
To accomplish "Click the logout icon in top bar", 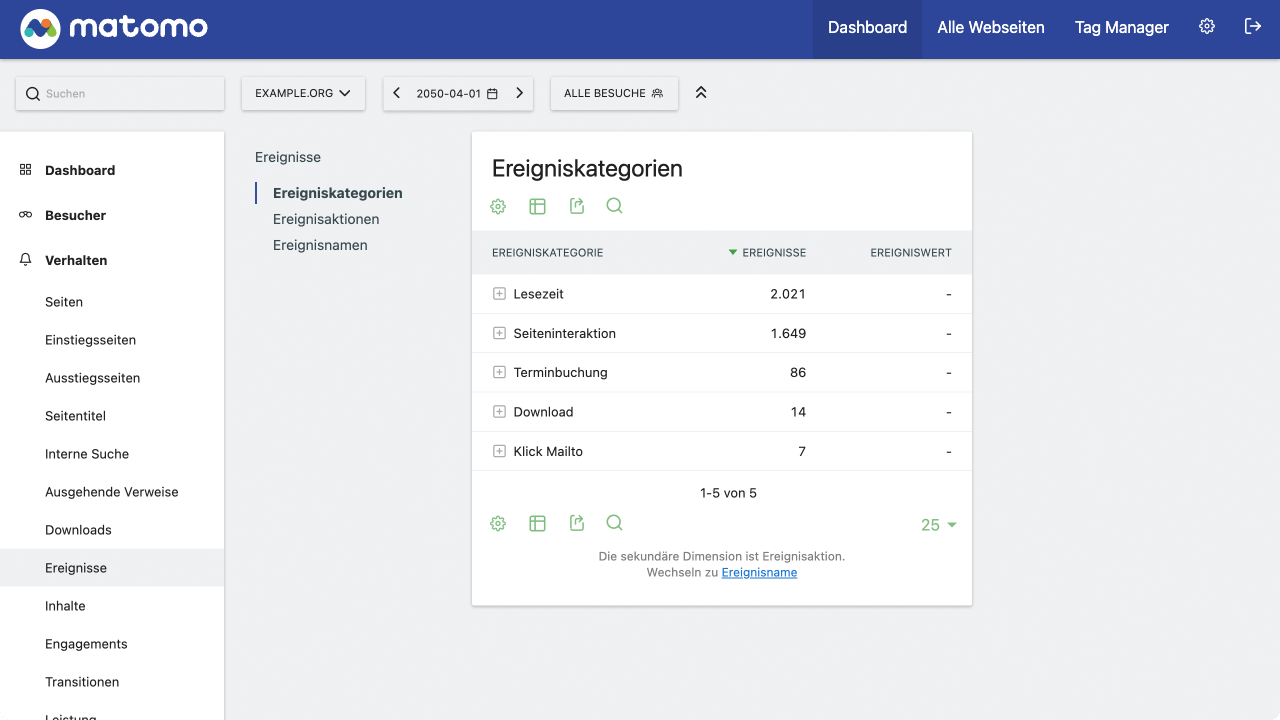I will coord(1252,27).
